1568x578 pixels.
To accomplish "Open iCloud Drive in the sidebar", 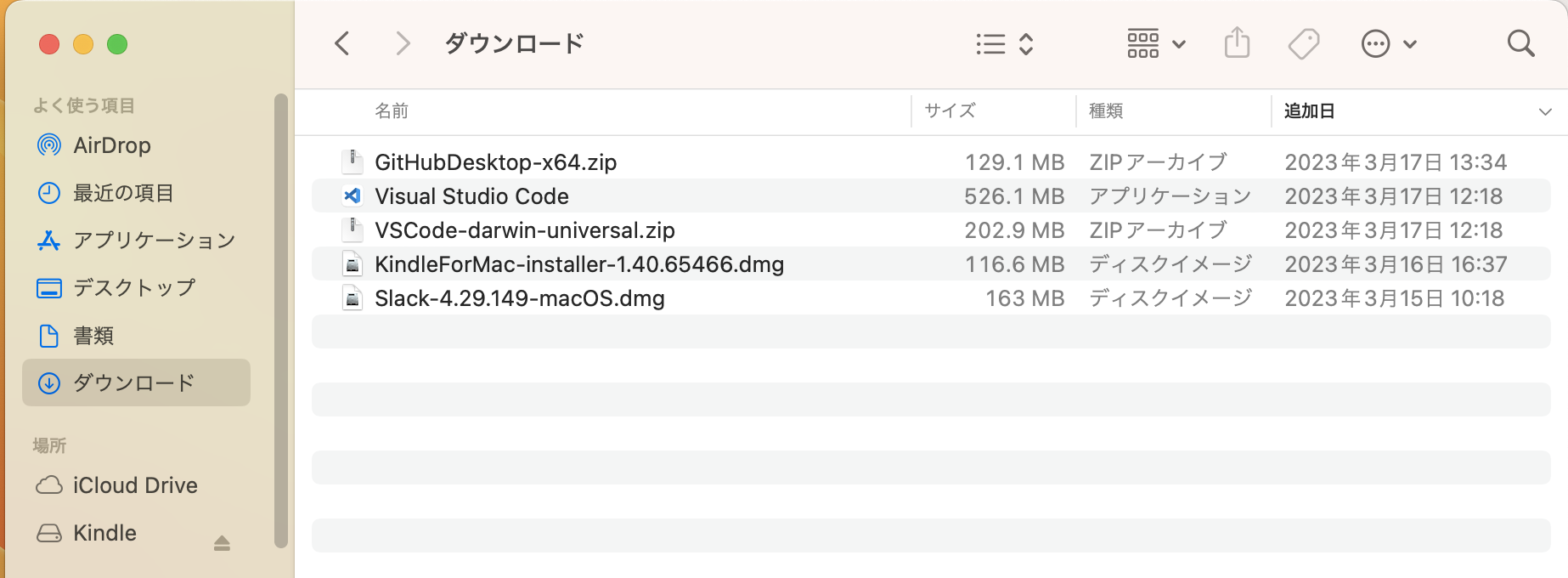I will click(136, 485).
